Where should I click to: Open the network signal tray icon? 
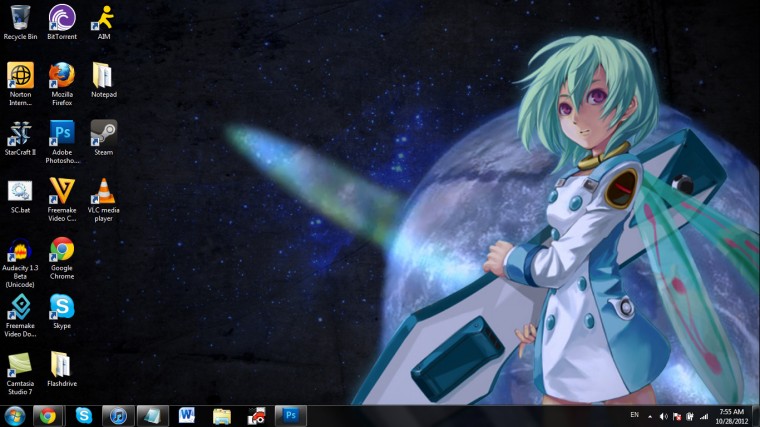point(704,416)
